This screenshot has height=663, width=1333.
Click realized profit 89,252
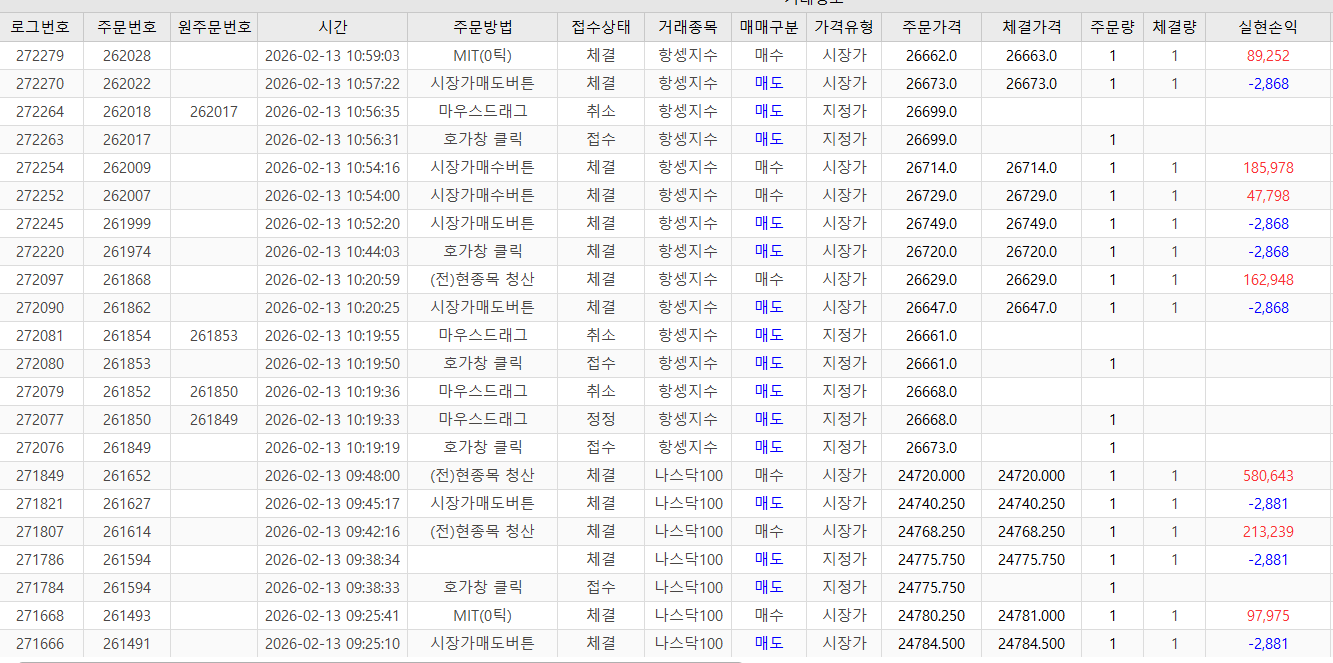(x=1268, y=56)
